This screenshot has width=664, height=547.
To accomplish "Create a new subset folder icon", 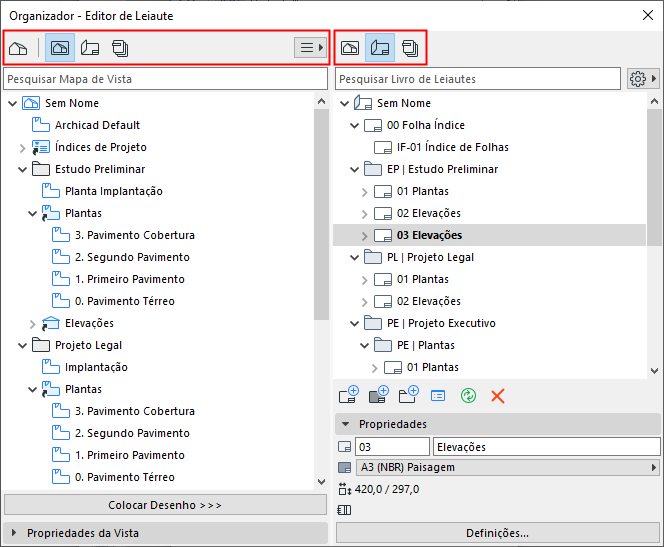I will (x=409, y=395).
